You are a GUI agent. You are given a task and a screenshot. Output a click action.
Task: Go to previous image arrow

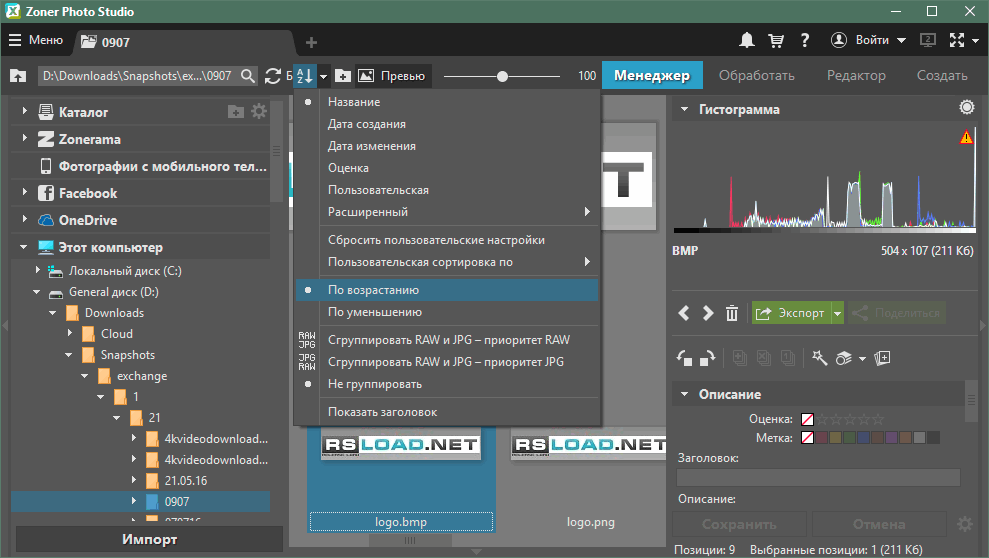(x=684, y=313)
